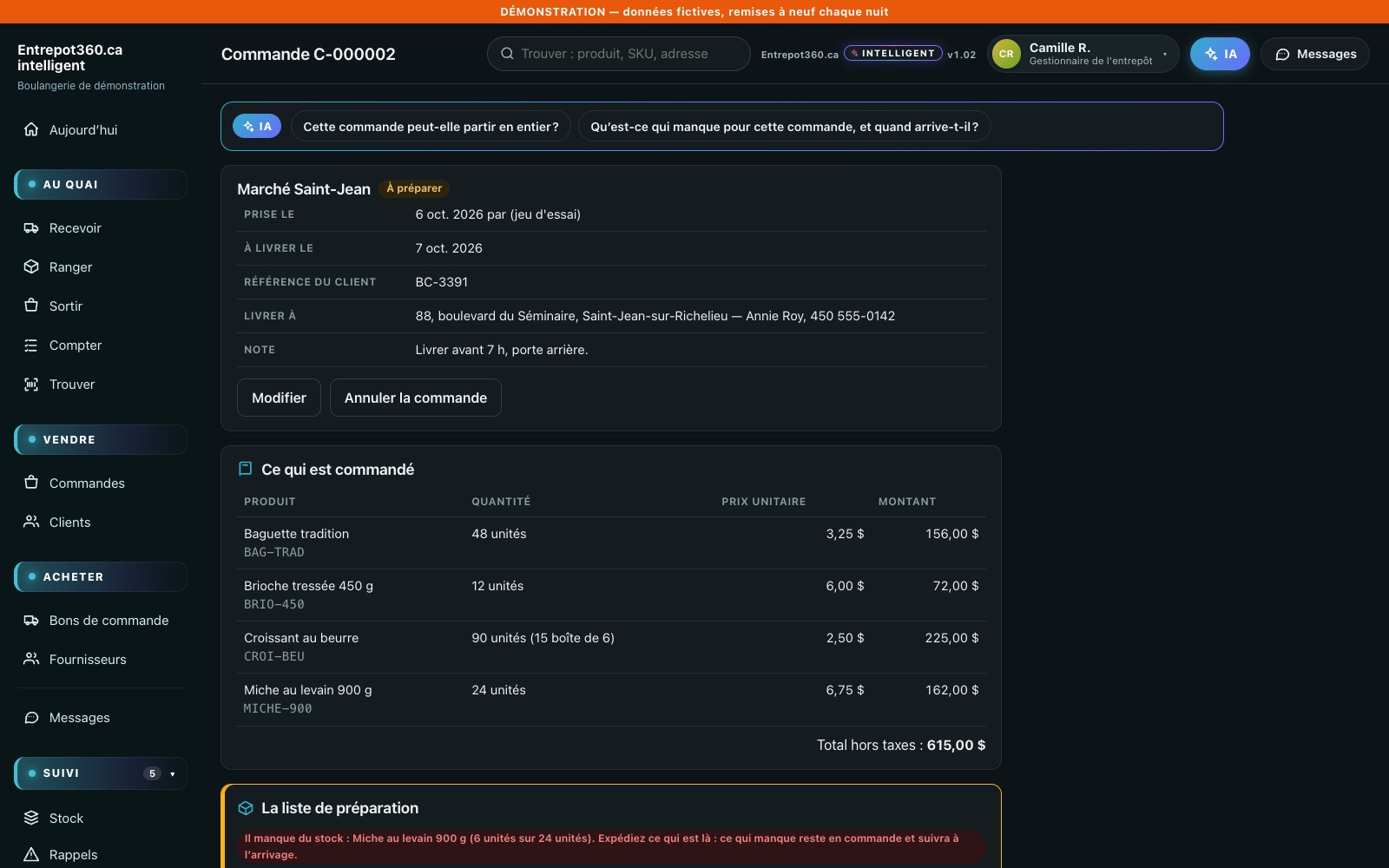
Task: Click the sidebar Messages chat bubble icon
Action: 31,718
